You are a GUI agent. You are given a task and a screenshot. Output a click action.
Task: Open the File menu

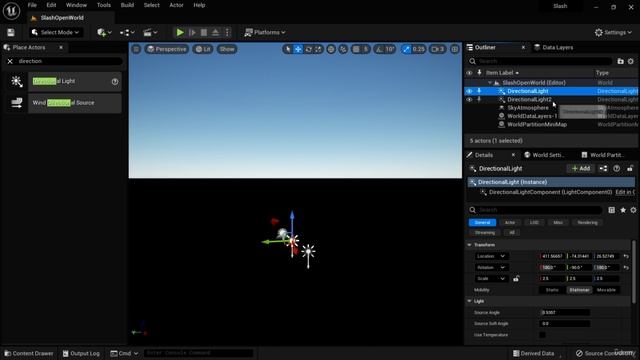pyautogui.click(x=32, y=5)
